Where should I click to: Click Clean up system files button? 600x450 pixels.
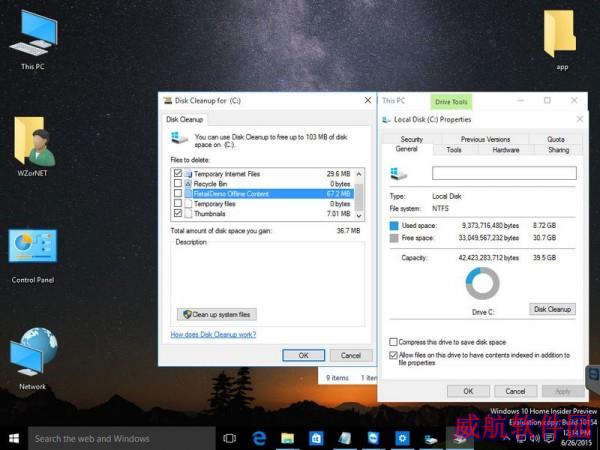pos(217,315)
